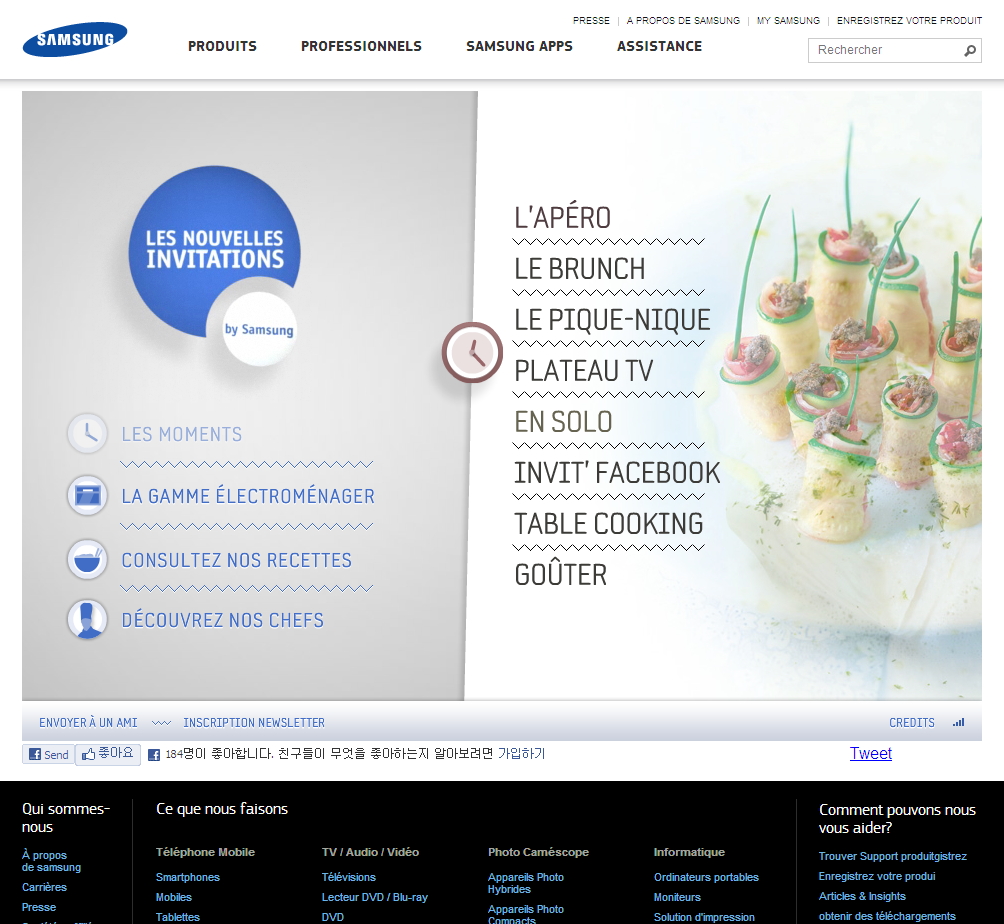1004x924 pixels.
Task: Open the Credits link
Action: 912,723
